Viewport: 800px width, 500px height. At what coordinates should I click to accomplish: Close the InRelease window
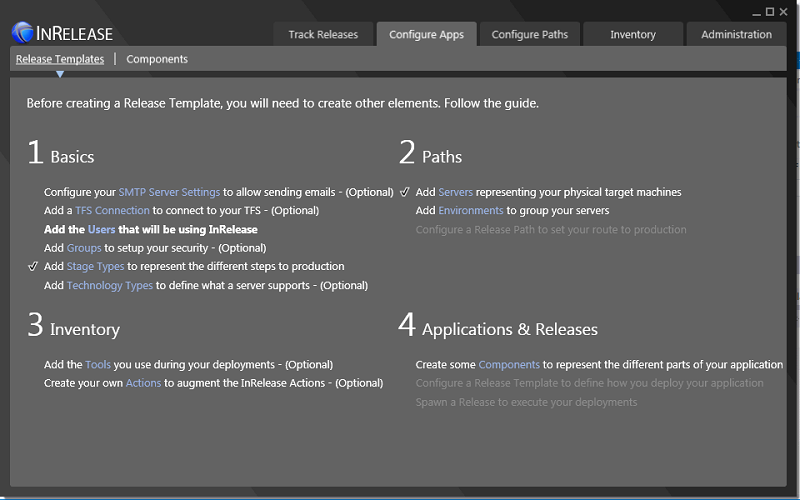coord(784,12)
